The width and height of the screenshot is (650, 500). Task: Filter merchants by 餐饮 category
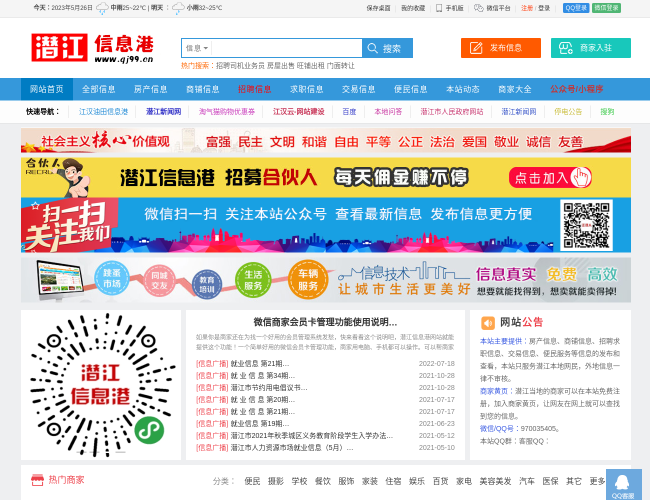323,481
